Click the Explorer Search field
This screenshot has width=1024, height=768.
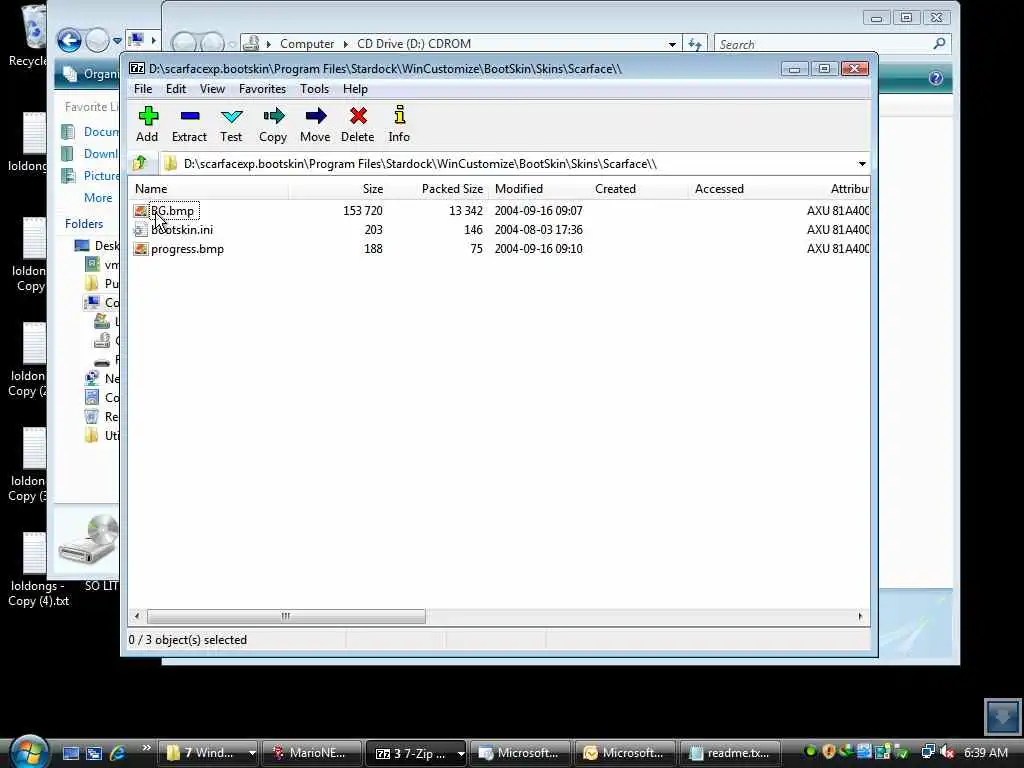point(822,44)
